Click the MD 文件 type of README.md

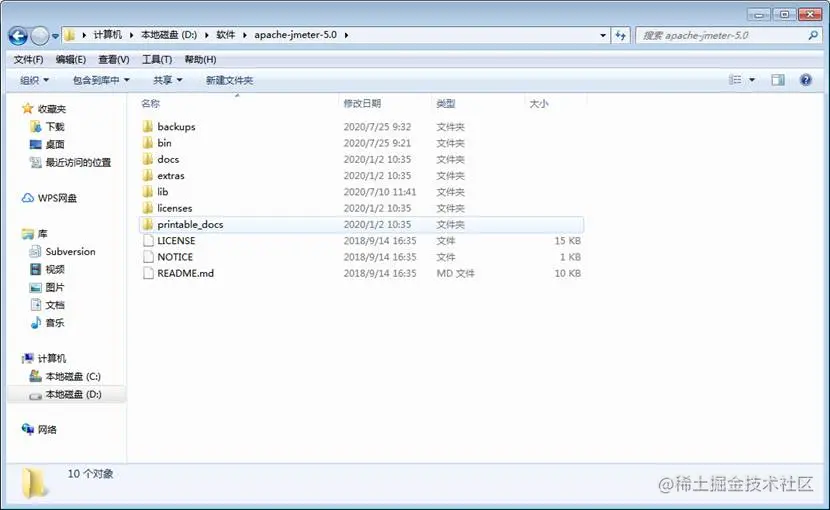click(455, 273)
